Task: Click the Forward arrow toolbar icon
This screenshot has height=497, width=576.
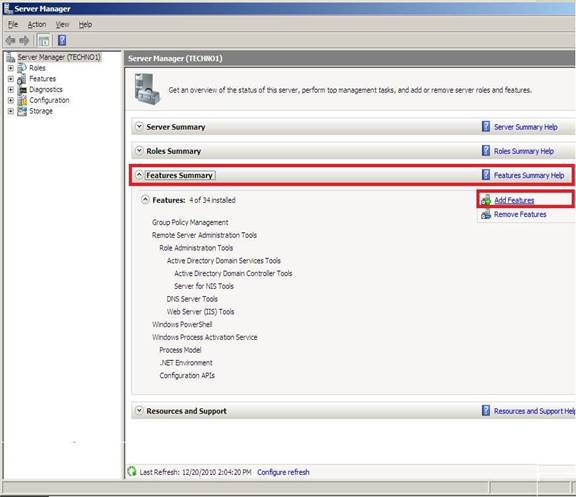Action: [x=24, y=40]
